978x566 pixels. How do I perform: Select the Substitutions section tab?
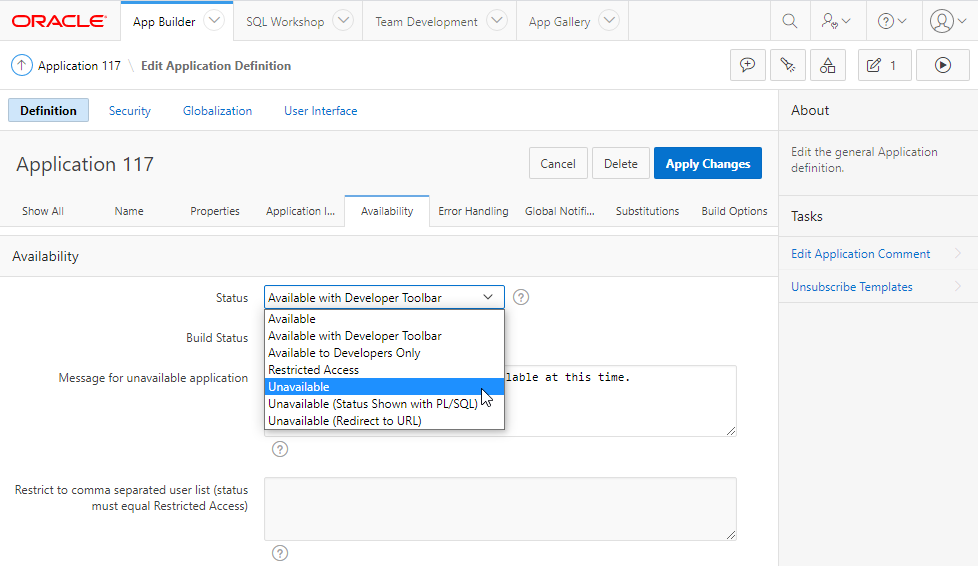(647, 211)
